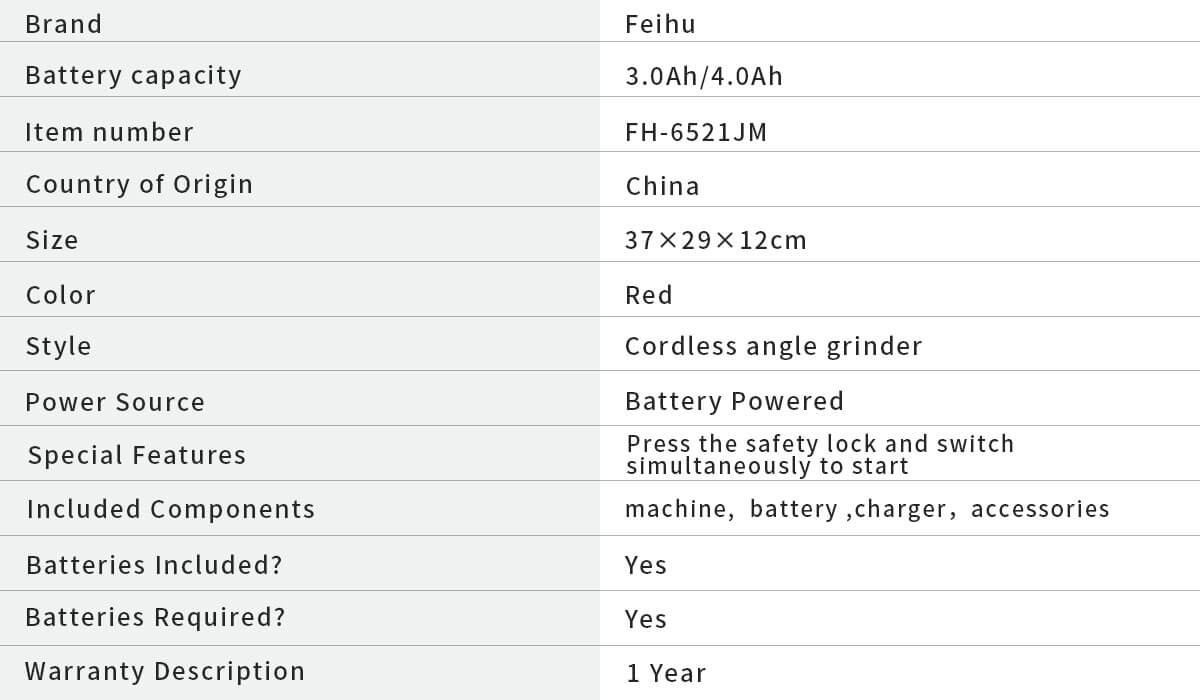The width and height of the screenshot is (1200, 700).
Task: Click the Cordless angle grinder text
Action: 773,347
